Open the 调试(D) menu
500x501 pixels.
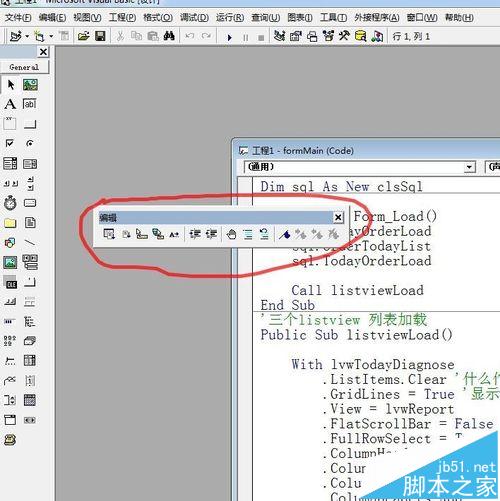(194, 17)
